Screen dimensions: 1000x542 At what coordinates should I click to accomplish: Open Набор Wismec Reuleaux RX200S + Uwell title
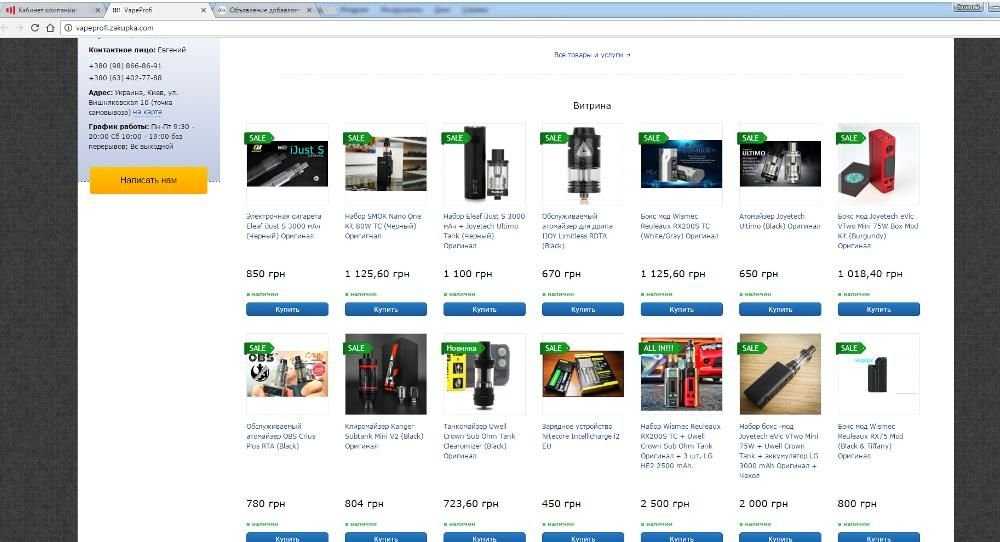680,446
